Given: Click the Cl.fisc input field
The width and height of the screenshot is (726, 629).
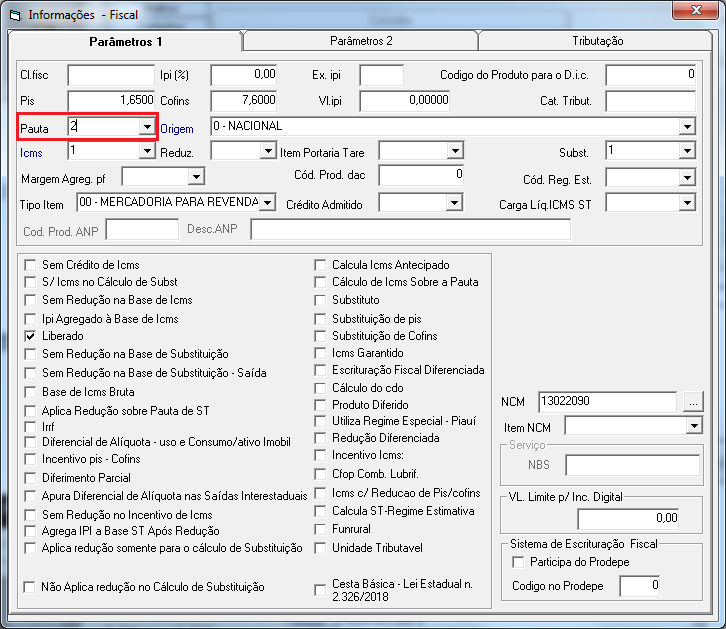Looking at the screenshot, I should (x=111, y=75).
